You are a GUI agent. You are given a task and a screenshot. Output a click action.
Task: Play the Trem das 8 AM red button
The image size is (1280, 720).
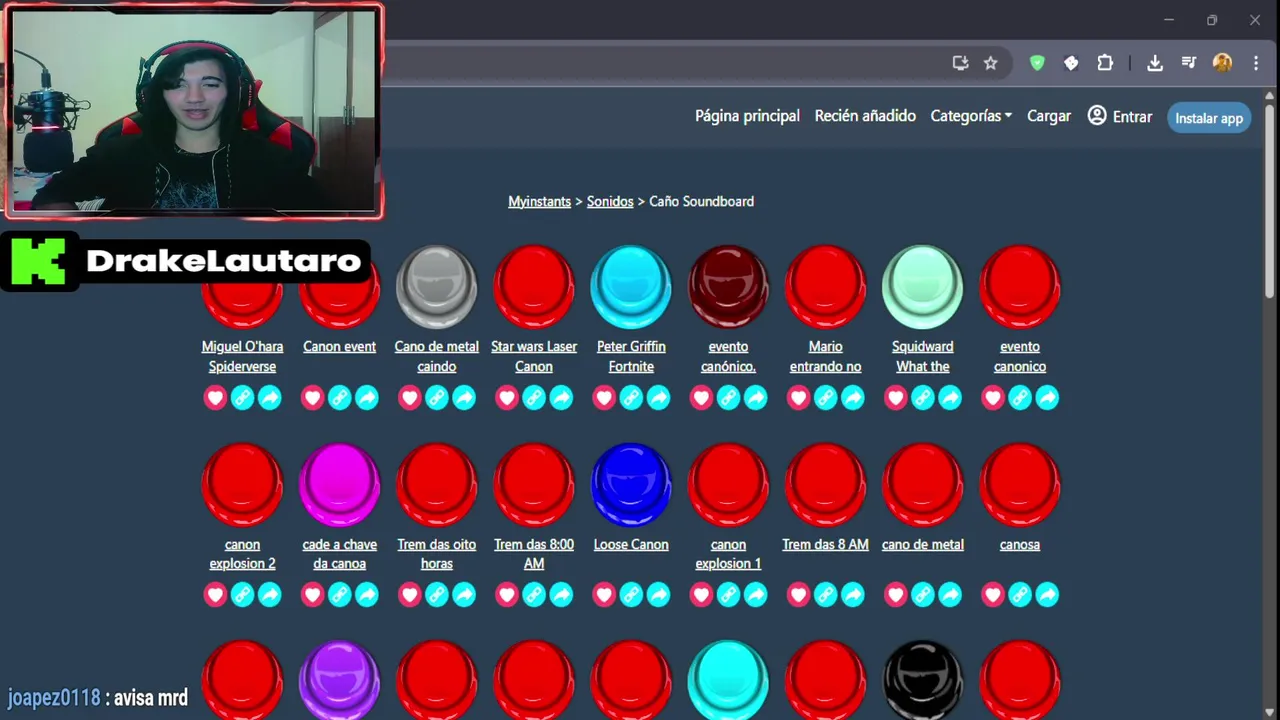825,485
